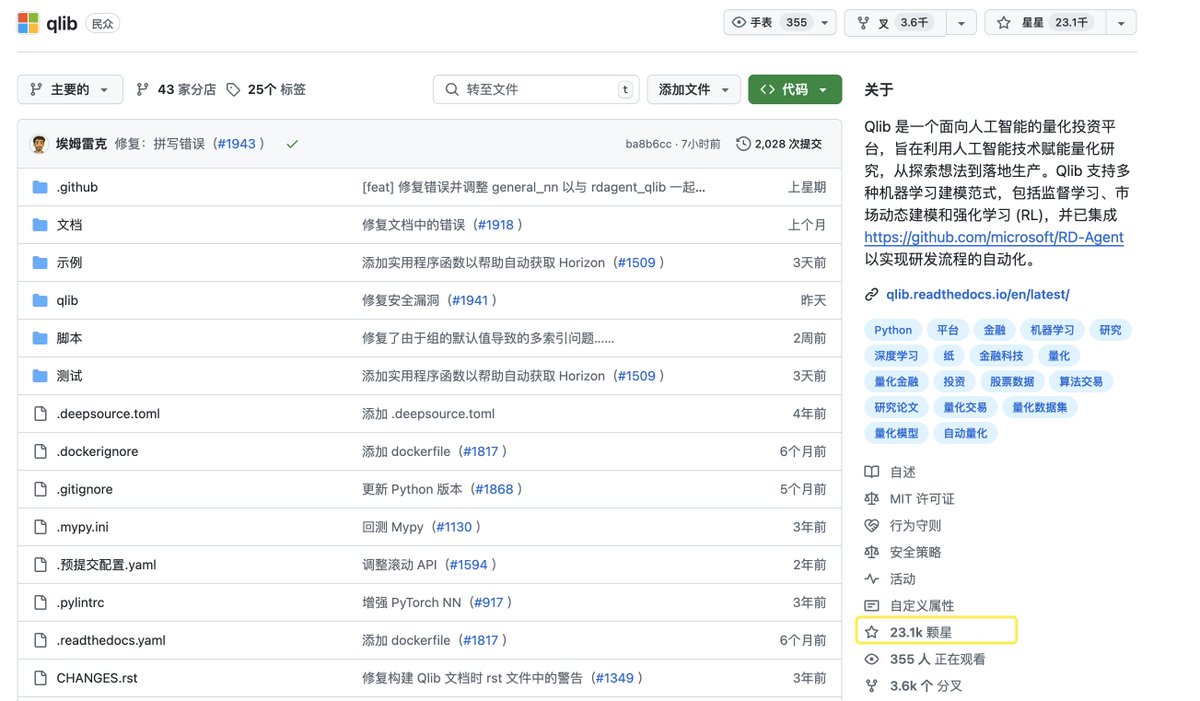This screenshot has height=701, width=1200.
Task: Select the 量化数据集 topic tag
Action: [1040, 407]
